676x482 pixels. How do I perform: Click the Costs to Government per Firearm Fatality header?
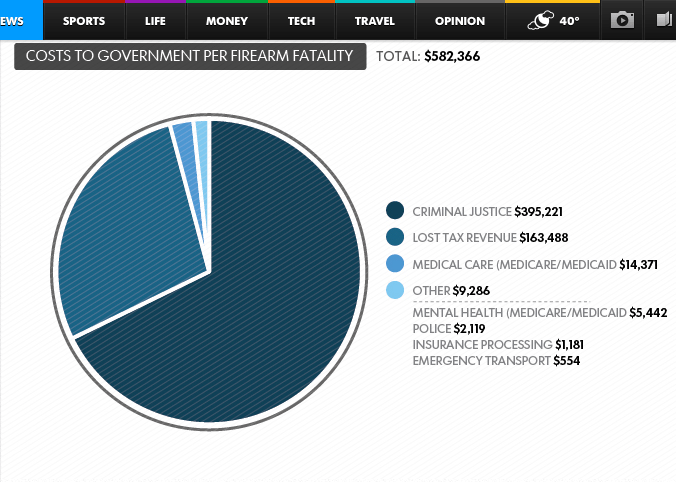190,56
